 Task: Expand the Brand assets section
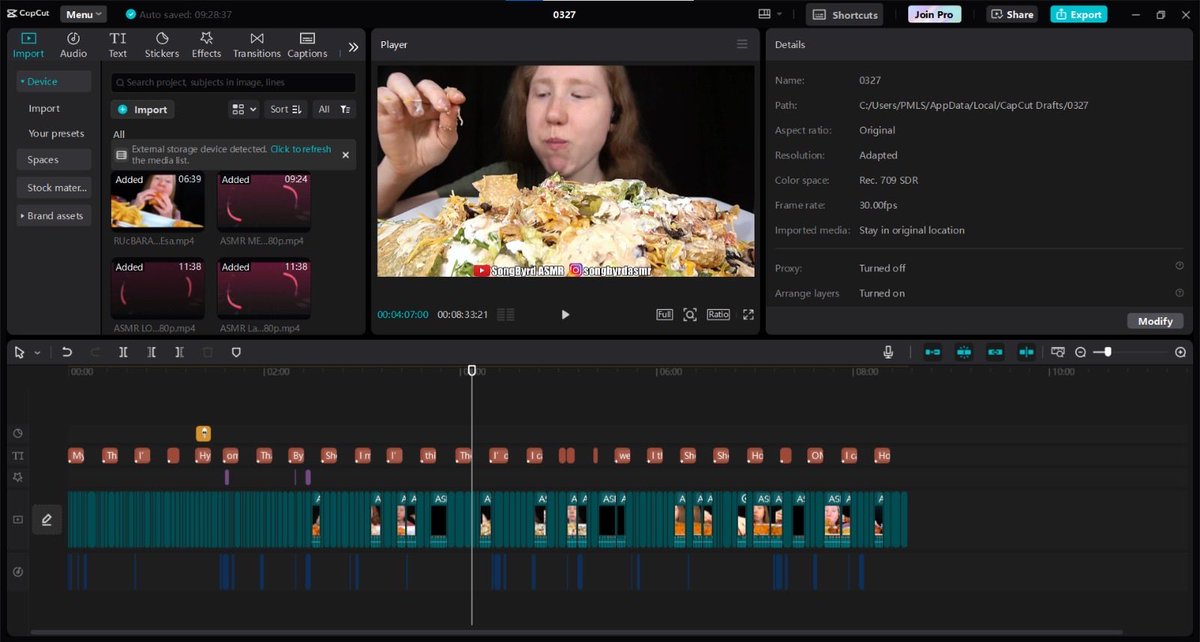tap(54, 215)
